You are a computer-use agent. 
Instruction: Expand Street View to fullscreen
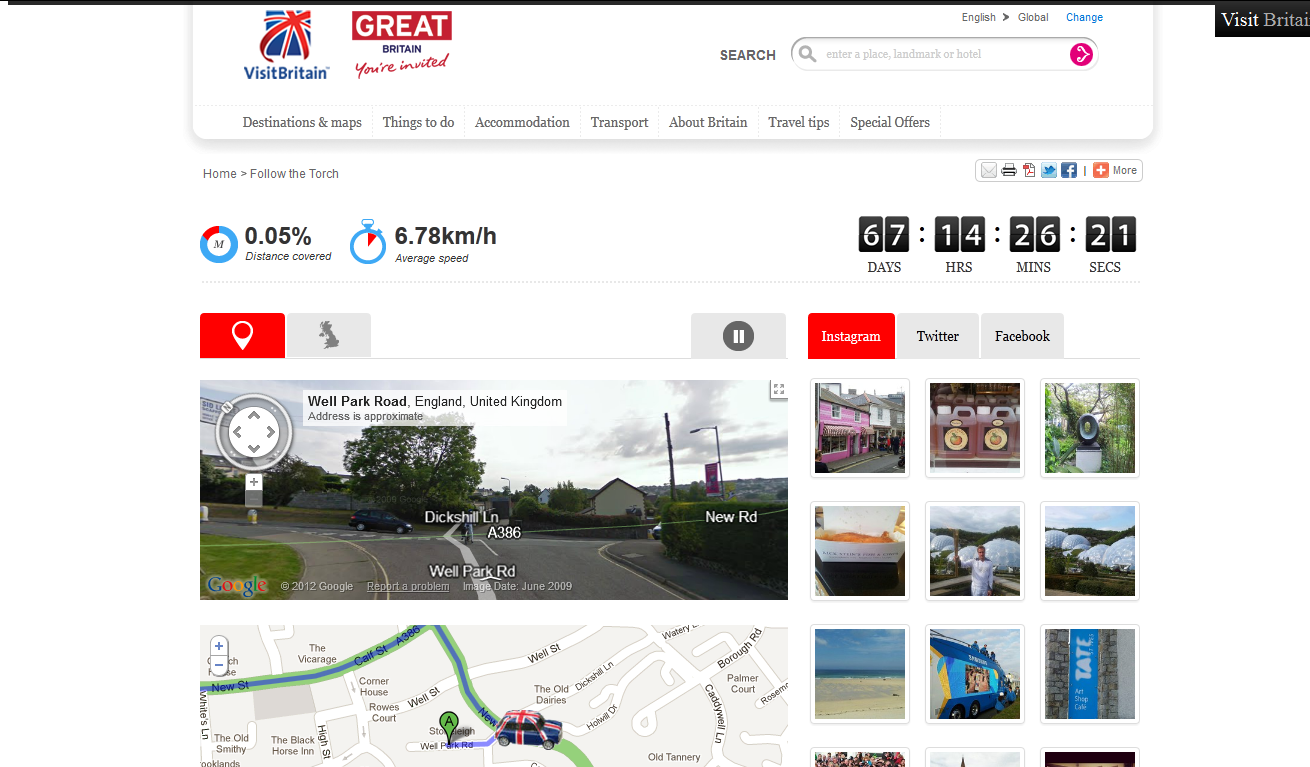[778, 390]
